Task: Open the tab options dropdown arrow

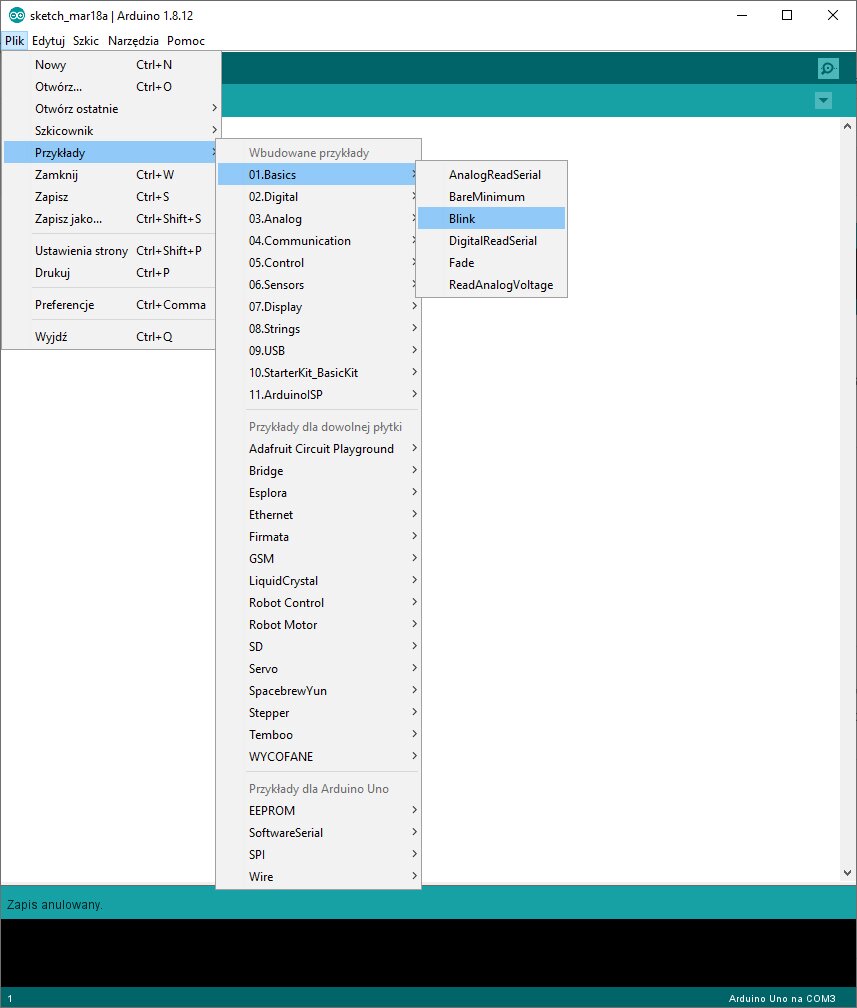Action: 823,100
